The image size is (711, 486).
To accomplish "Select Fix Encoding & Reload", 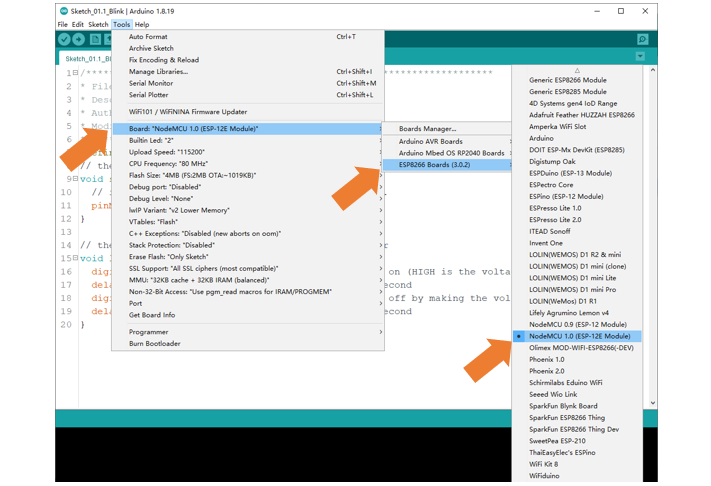I will 248,60.
